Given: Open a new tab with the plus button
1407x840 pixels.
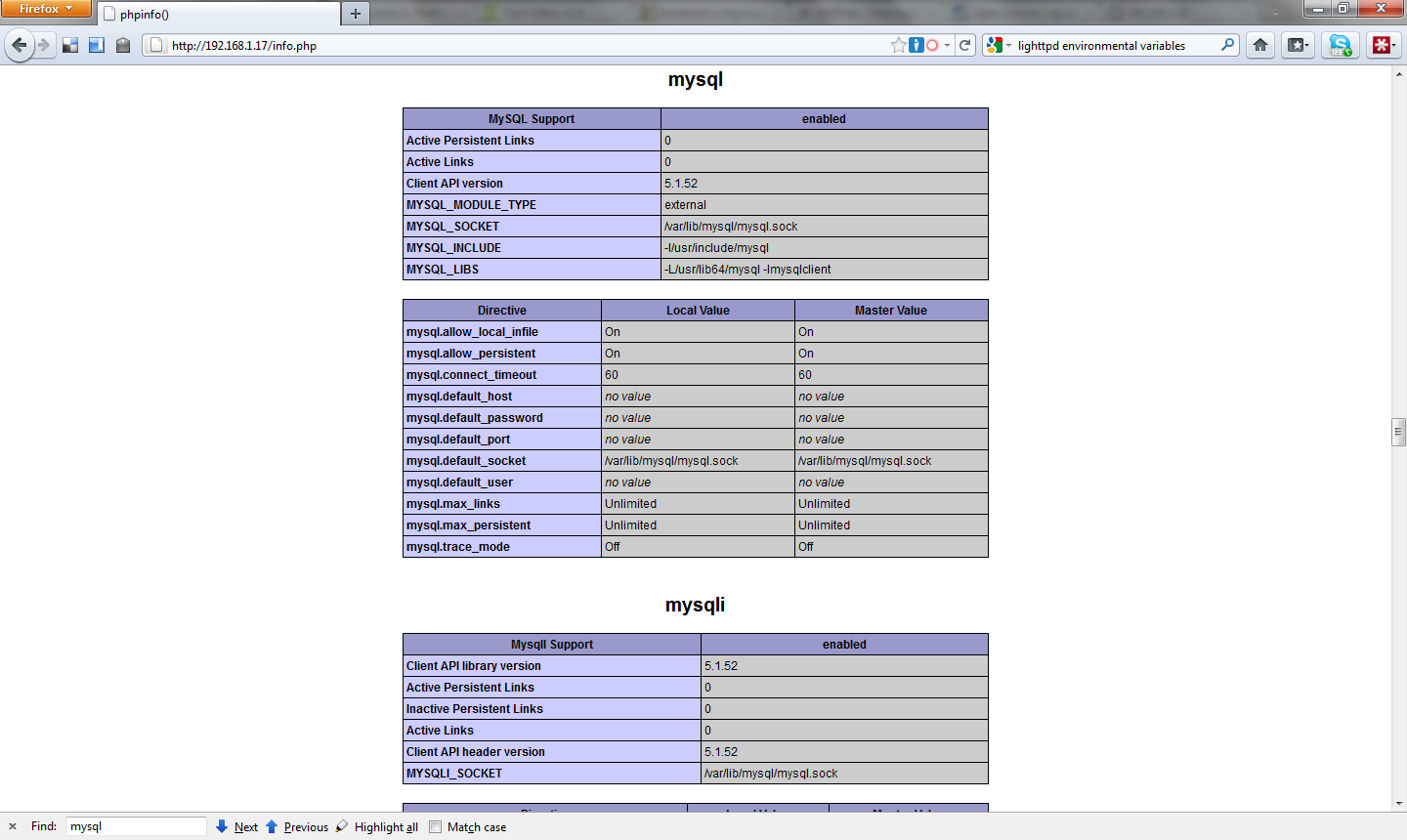Looking at the screenshot, I should (x=356, y=14).
